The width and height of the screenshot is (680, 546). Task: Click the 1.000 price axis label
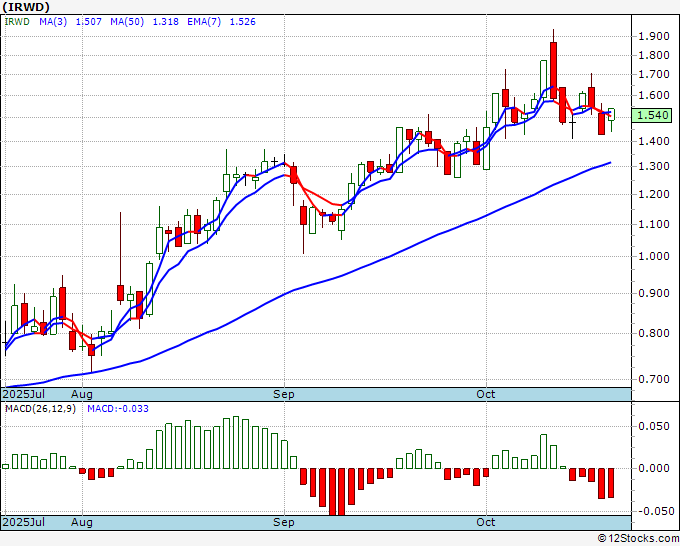tap(654, 256)
